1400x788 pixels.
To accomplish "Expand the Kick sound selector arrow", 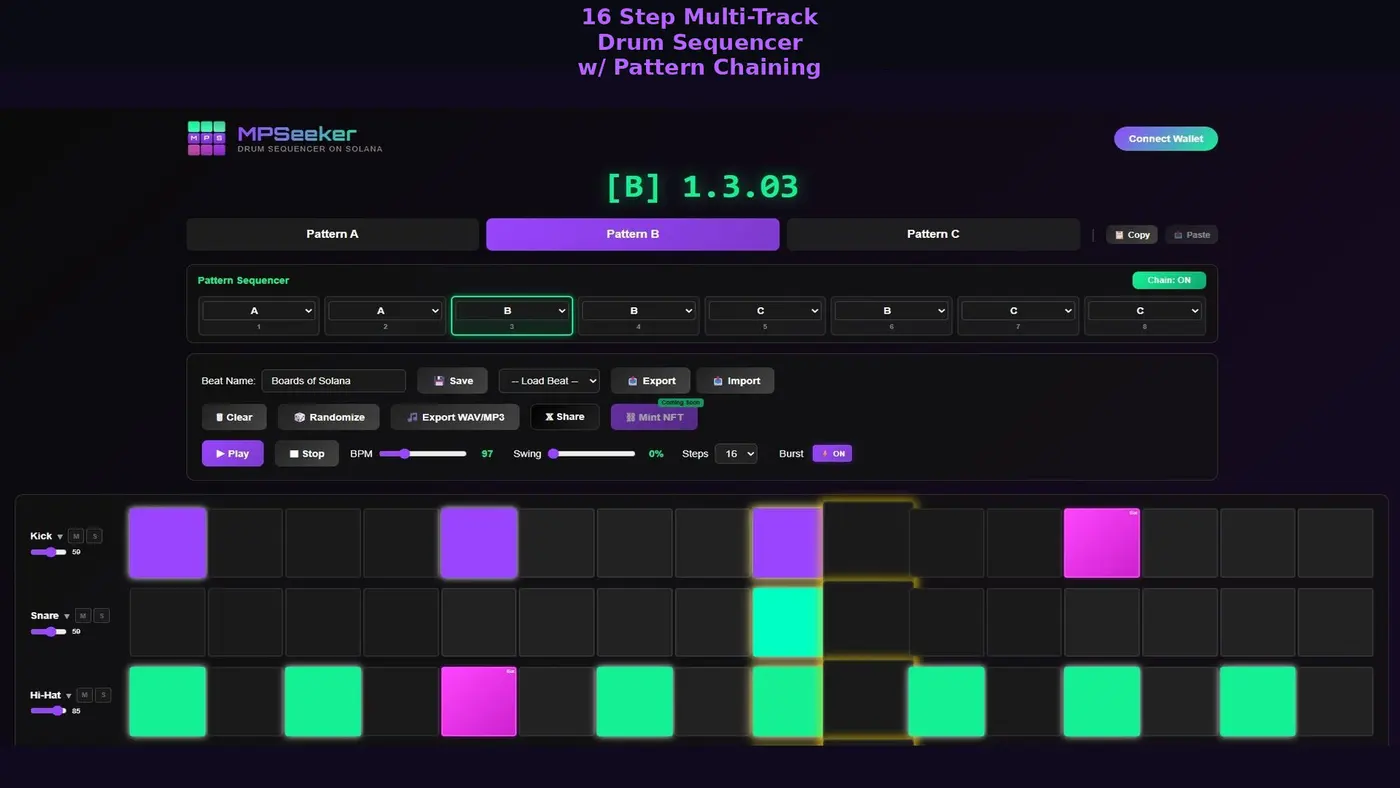I will (x=60, y=537).
